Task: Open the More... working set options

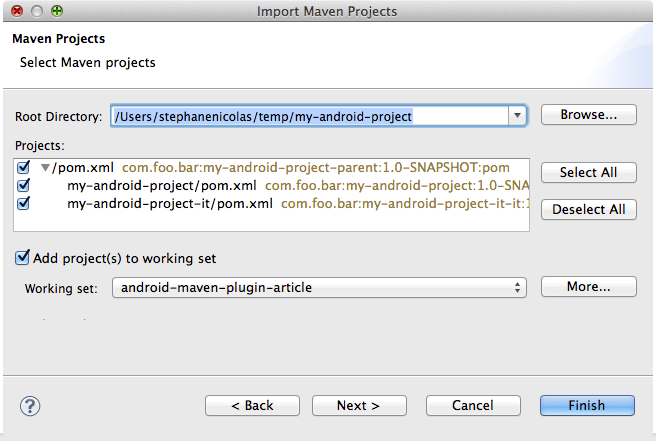Action: [588, 287]
